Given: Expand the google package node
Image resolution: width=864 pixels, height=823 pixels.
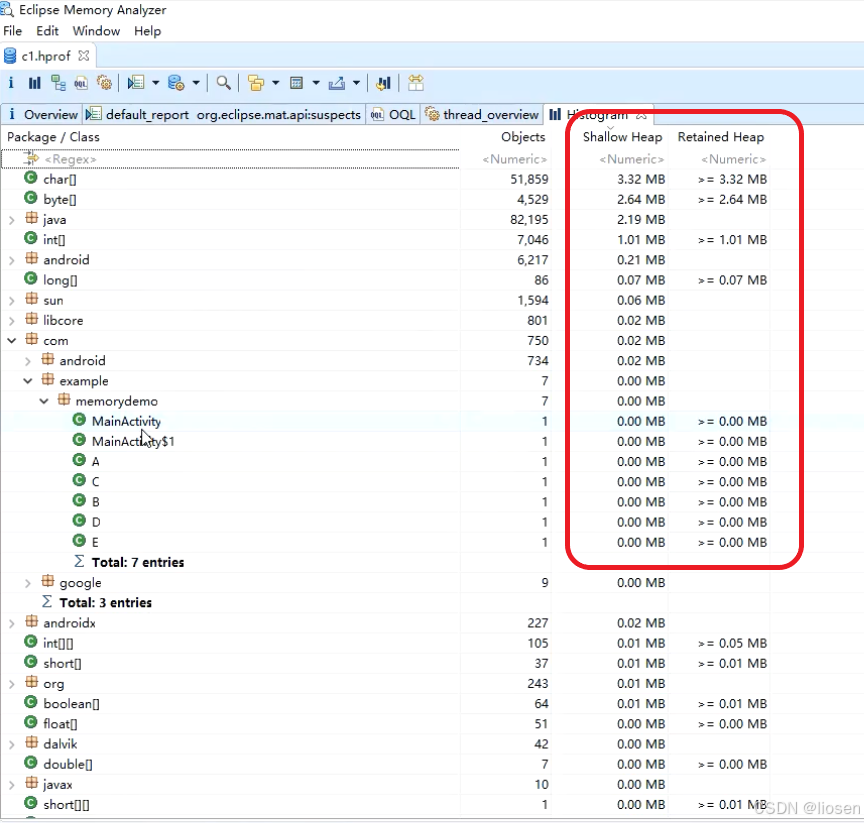Looking at the screenshot, I should (28, 583).
